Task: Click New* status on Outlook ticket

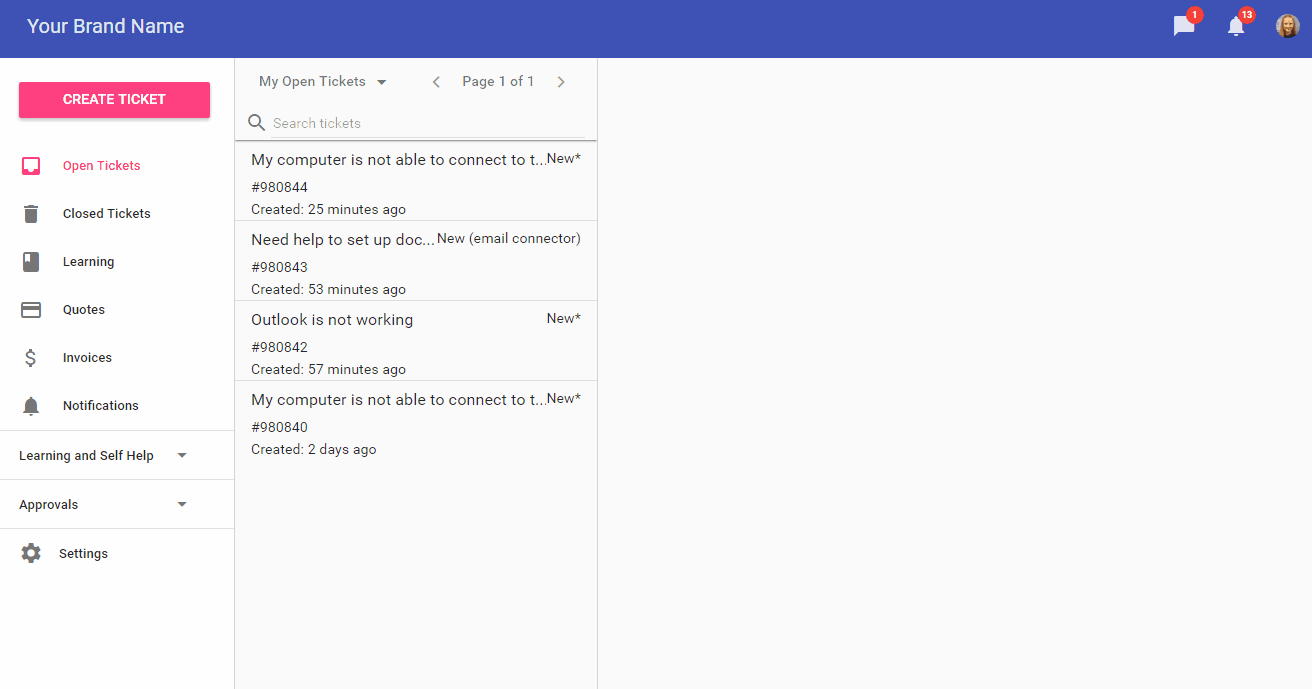Action: pos(564,319)
